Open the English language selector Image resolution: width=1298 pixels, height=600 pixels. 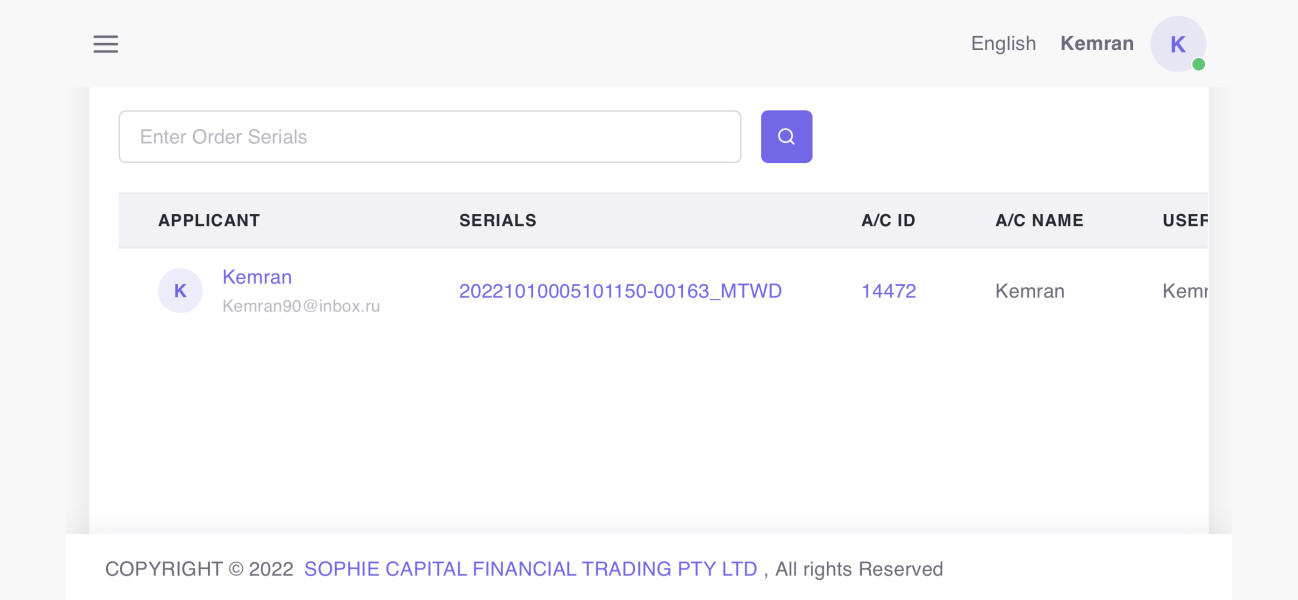tap(1003, 44)
